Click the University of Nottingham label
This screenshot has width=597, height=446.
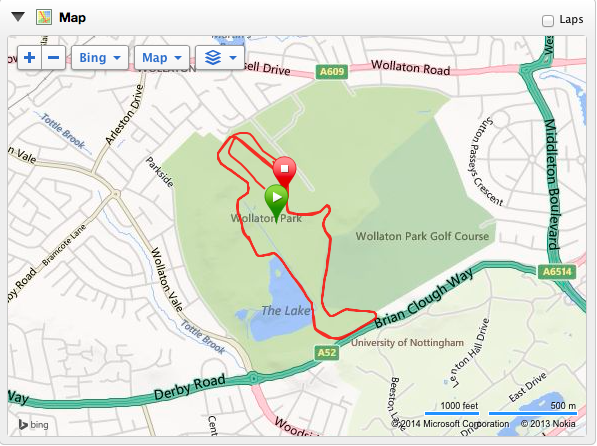[407, 343]
